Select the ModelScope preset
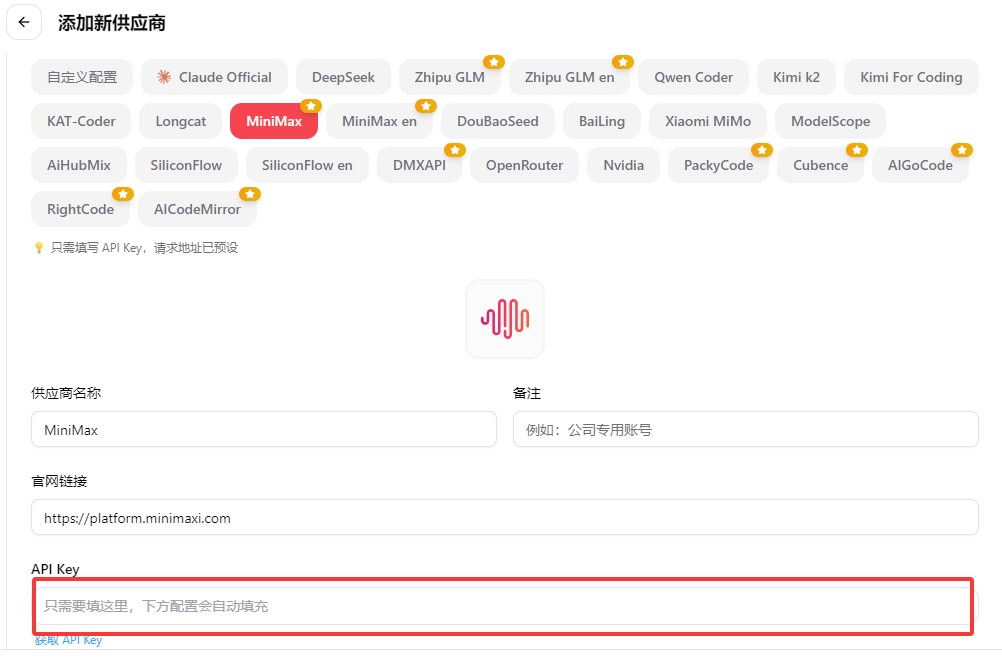The height and width of the screenshot is (661, 1002). 831,121
